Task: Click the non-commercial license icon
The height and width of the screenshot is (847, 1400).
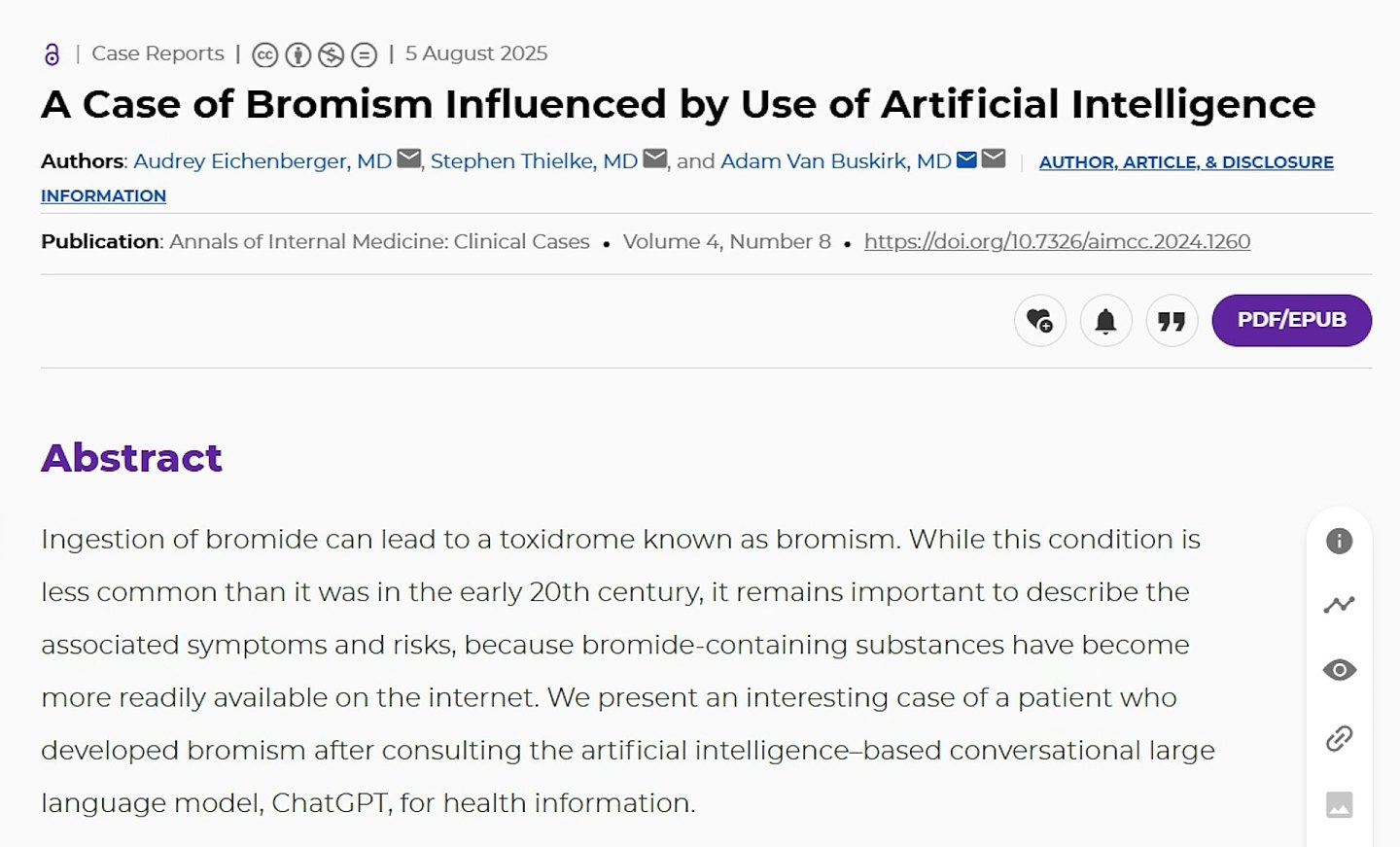Action: coord(332,55)
